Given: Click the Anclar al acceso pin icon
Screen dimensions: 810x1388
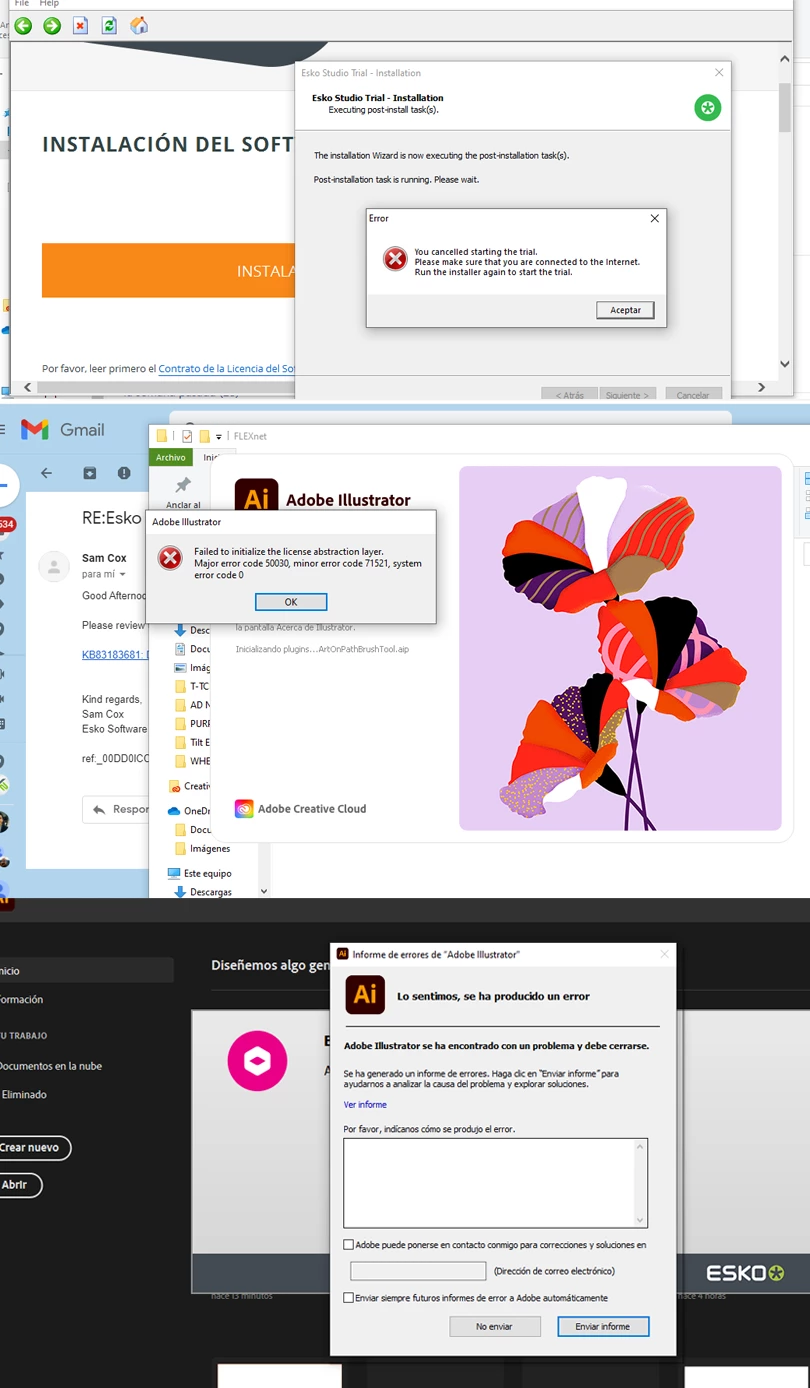Looking at the screenshot, I should coord(183,486).
